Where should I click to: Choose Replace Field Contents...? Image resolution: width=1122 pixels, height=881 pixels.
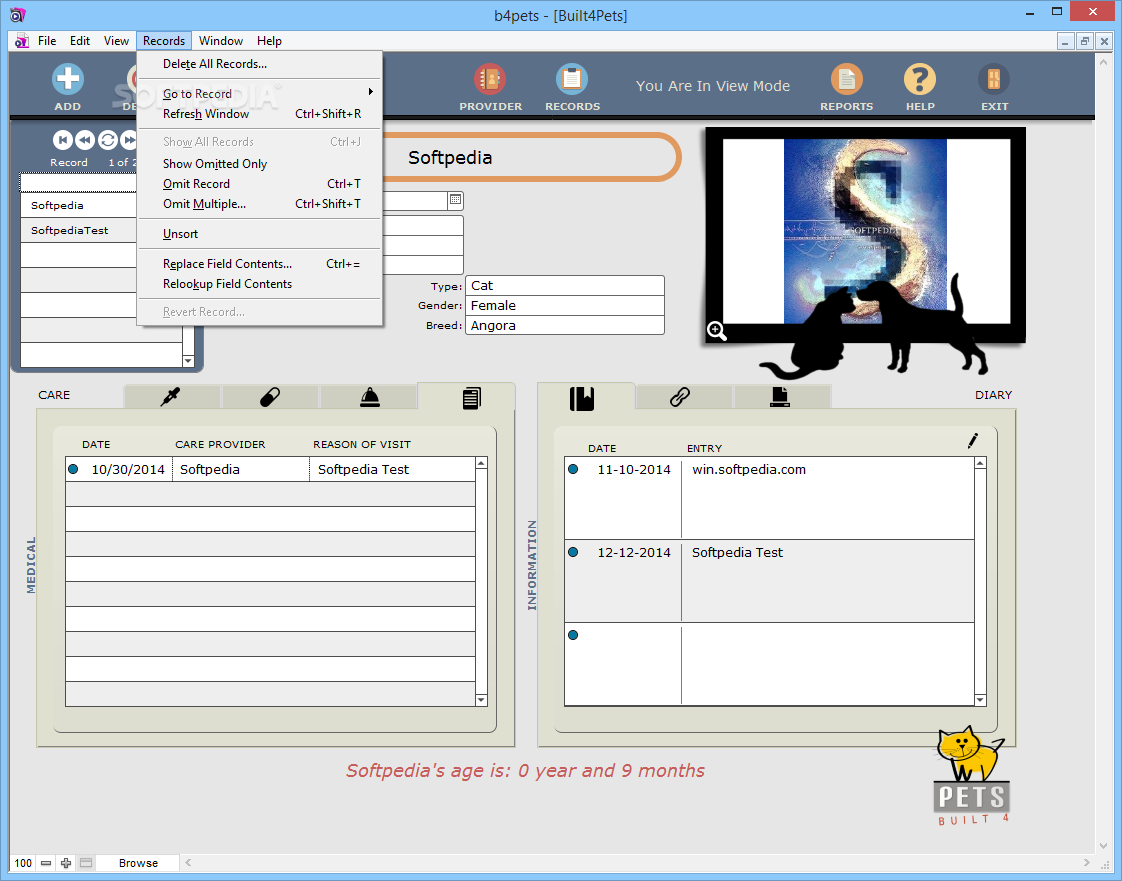point(259,264)
